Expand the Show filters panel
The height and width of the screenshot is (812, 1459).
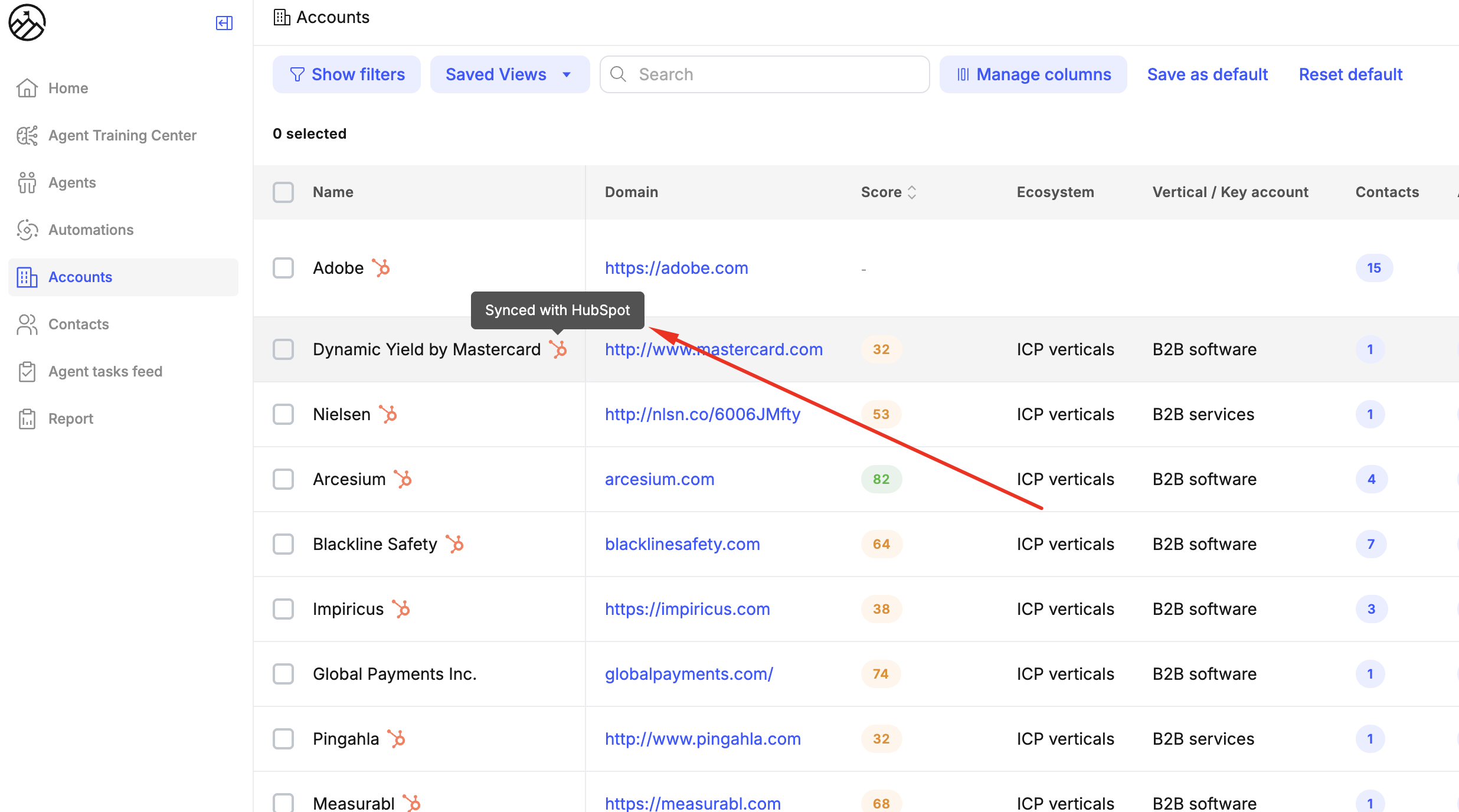point(347,74)
